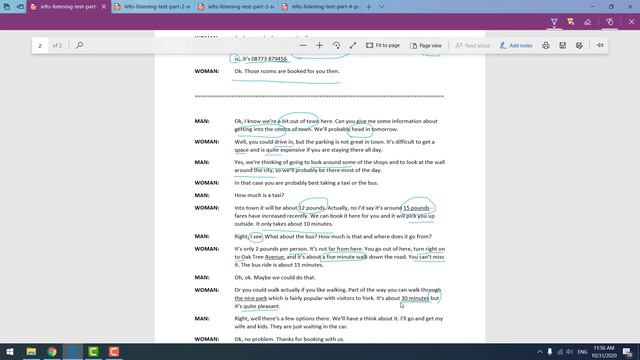This screenshot has width=640, height=360.
Task: Toggle touch writing in the notes bar
Action: point(609,22)
